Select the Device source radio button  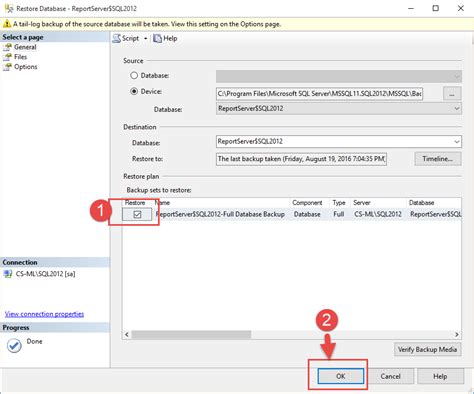[x=134, y=91]
